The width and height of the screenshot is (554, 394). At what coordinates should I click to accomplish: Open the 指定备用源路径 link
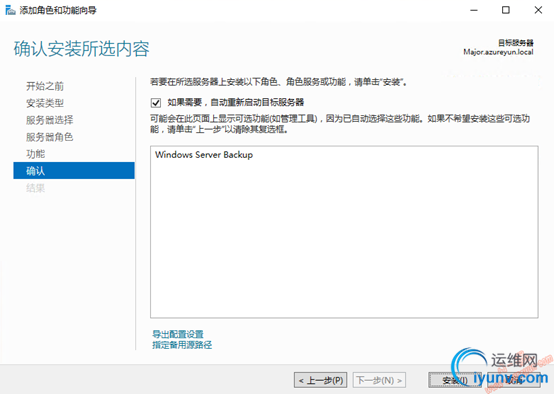coord(182,345)
